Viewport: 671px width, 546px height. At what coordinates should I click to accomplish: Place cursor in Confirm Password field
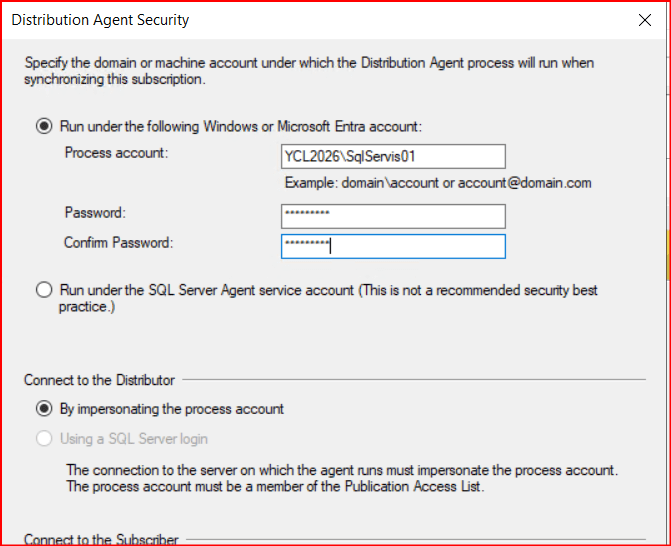[x=393, y=246]
